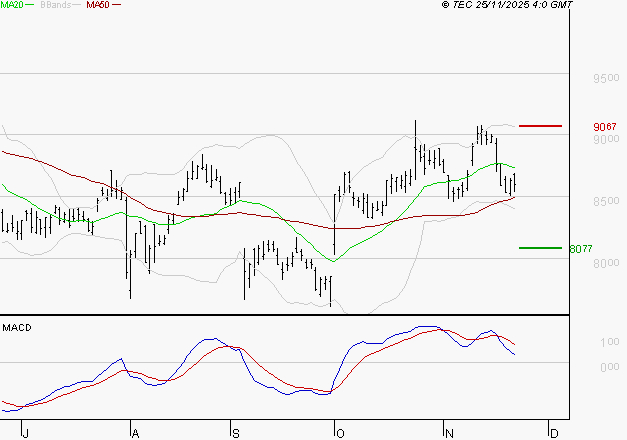Click the green support line near 8077
This screenshot has height=440, width=627.
point(540,247)
